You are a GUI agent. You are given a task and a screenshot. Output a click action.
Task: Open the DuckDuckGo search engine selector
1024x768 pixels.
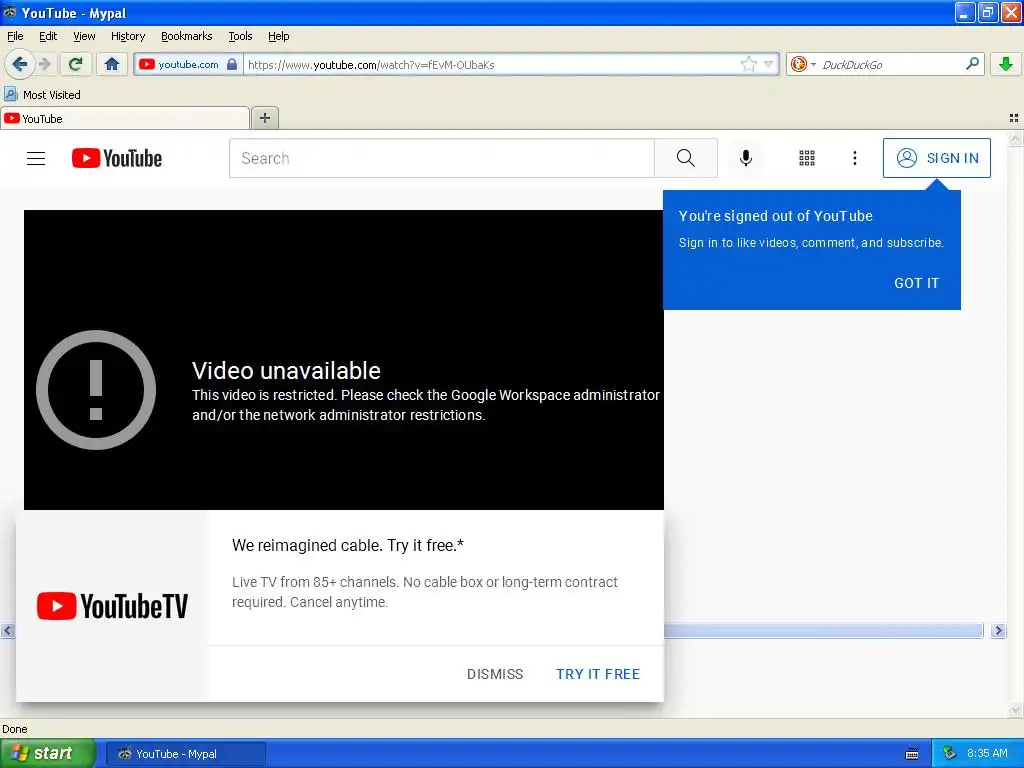(x=803, y=64)
